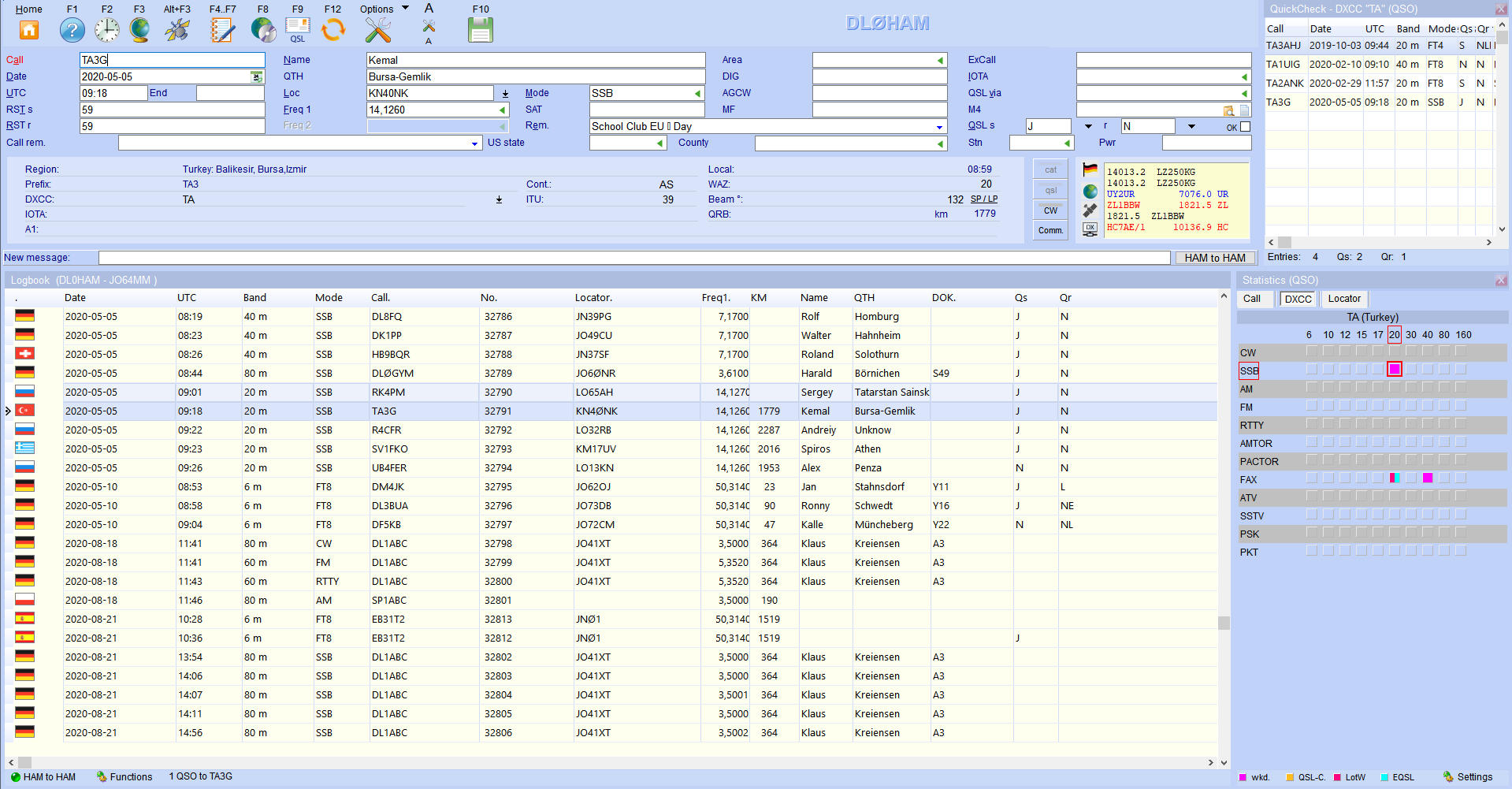Toggle the CW button
The image size is (1512, 789).
click(1051, 210)
